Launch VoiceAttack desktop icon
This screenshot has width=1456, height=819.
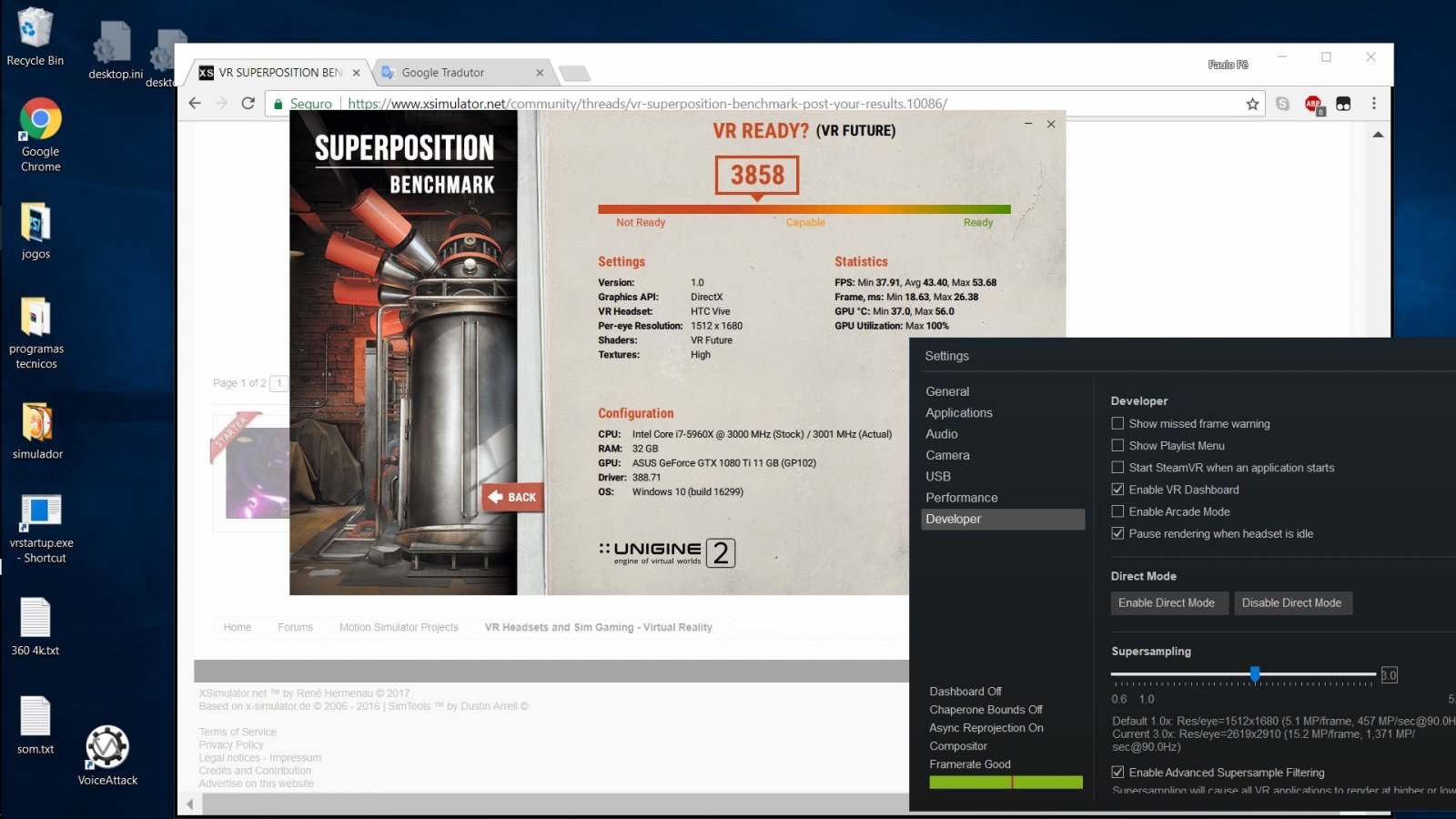click(x=107, y=755)
